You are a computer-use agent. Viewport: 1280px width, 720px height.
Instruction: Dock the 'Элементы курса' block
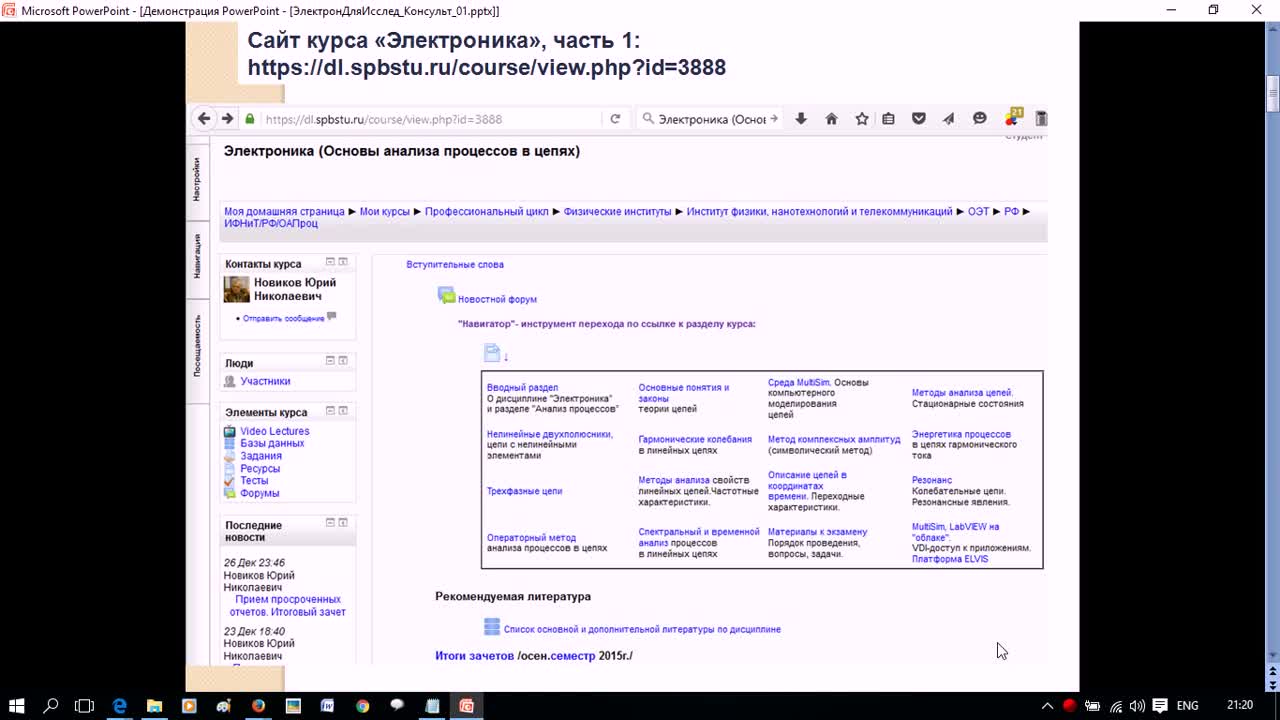pos(343,410)
